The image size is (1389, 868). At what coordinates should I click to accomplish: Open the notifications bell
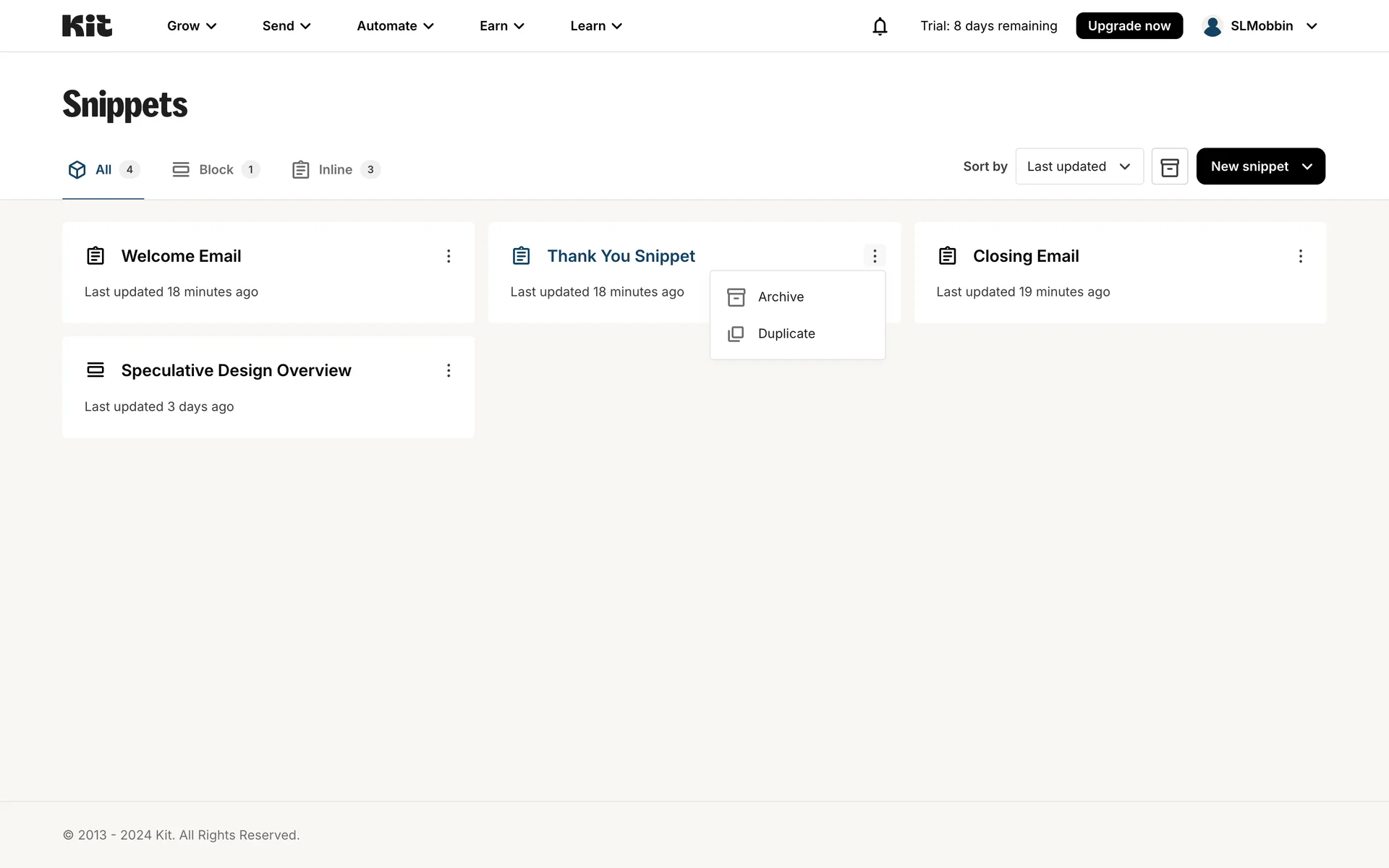point(880,27)
